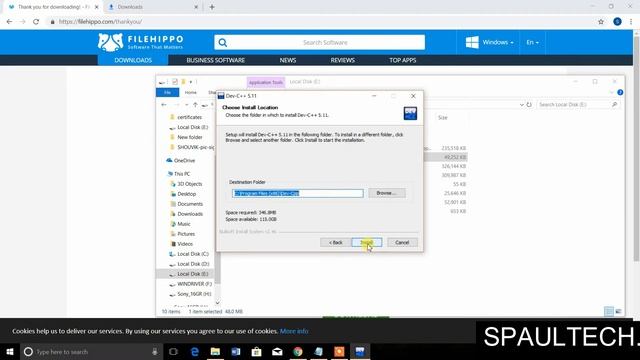The width and height of the screenshot is (640, 360).
Task: Click the FileHippo search magnifier icon
Action: tap(223, 42)
